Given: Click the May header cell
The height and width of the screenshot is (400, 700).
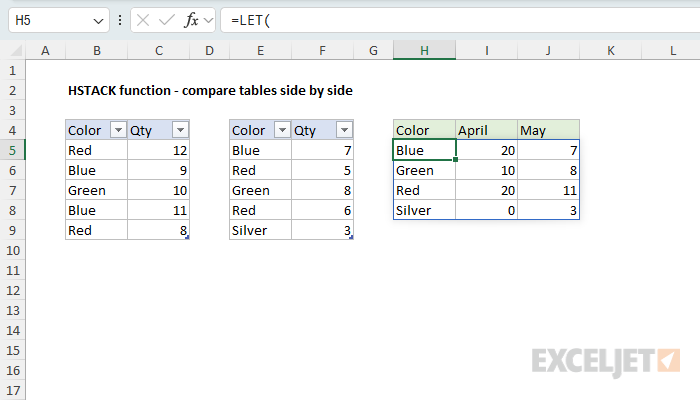Looking at the screenshot, I should (x=548, y=130).
